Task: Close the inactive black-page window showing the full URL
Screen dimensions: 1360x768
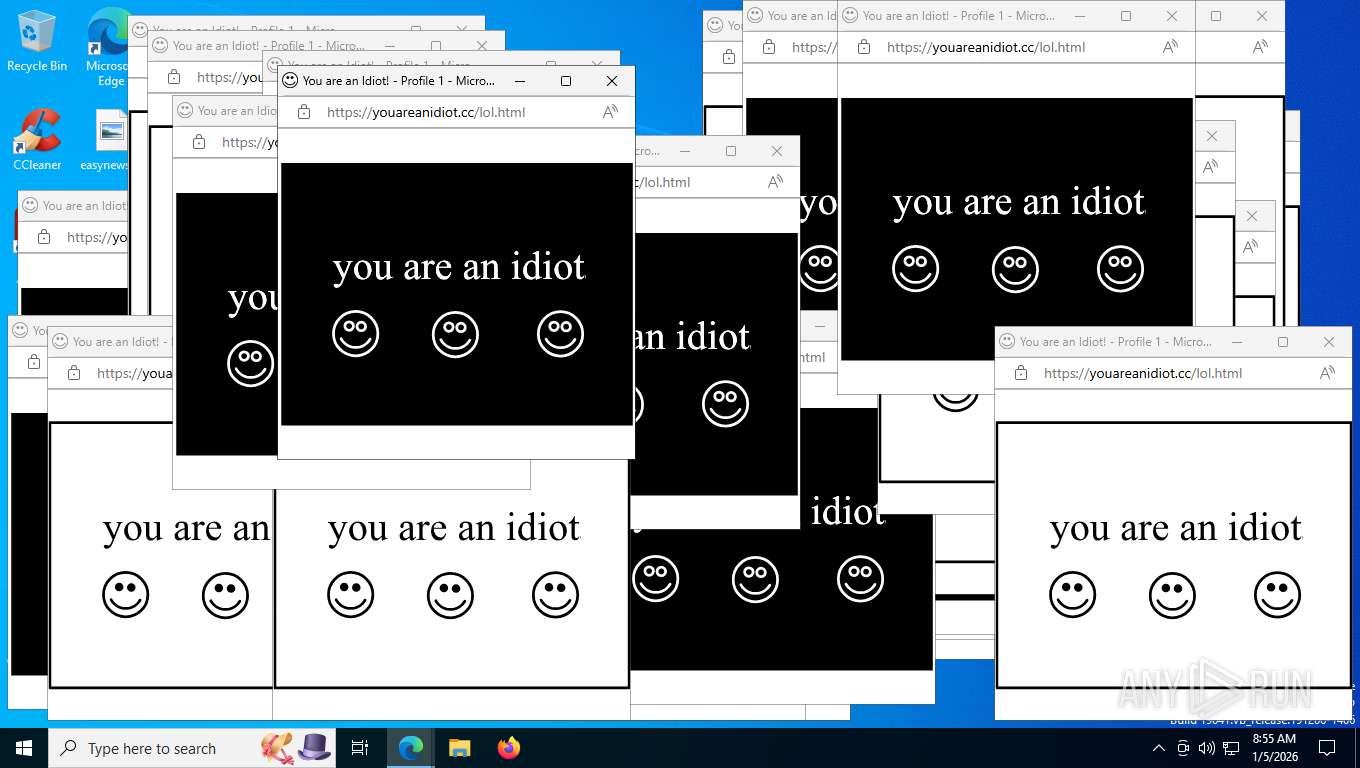Action: [x=1172, y=16]
